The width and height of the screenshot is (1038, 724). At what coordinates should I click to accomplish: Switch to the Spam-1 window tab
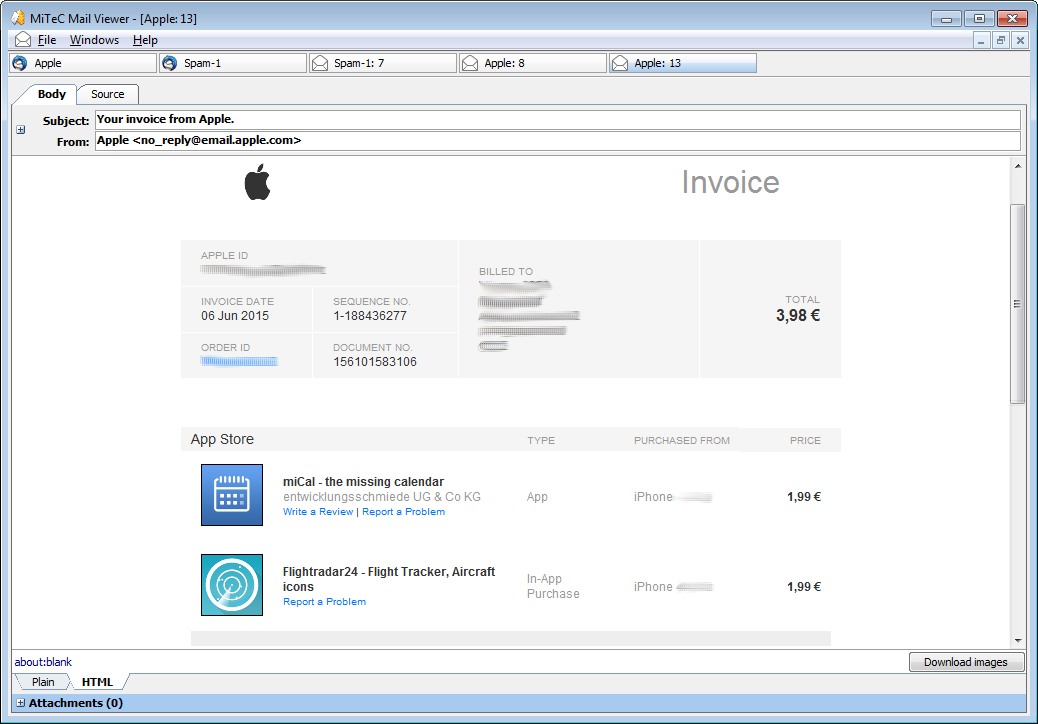coord(233,63)
